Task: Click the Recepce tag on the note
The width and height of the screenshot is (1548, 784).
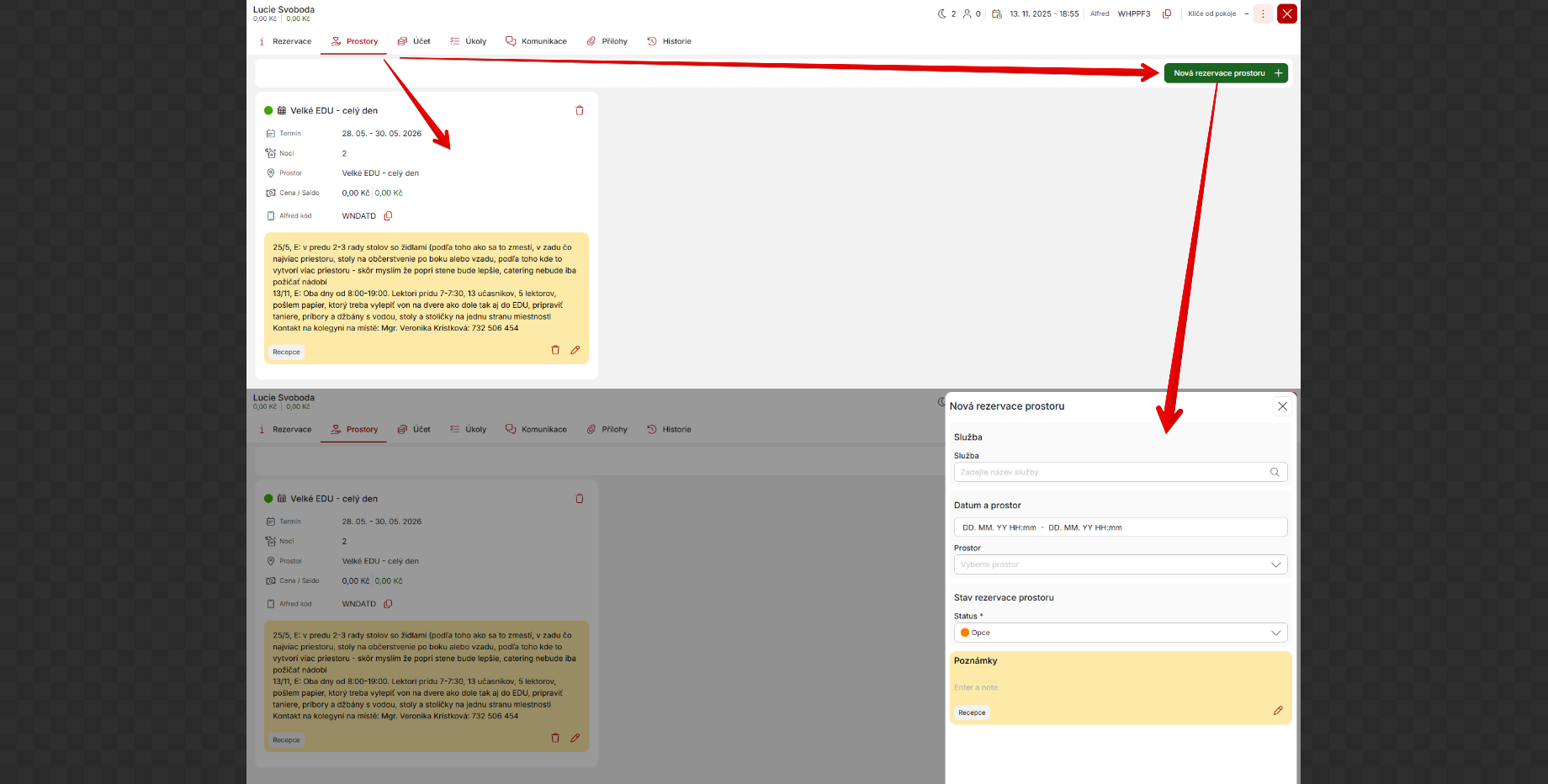Action: pyautogui.click(x=286, y=352)
